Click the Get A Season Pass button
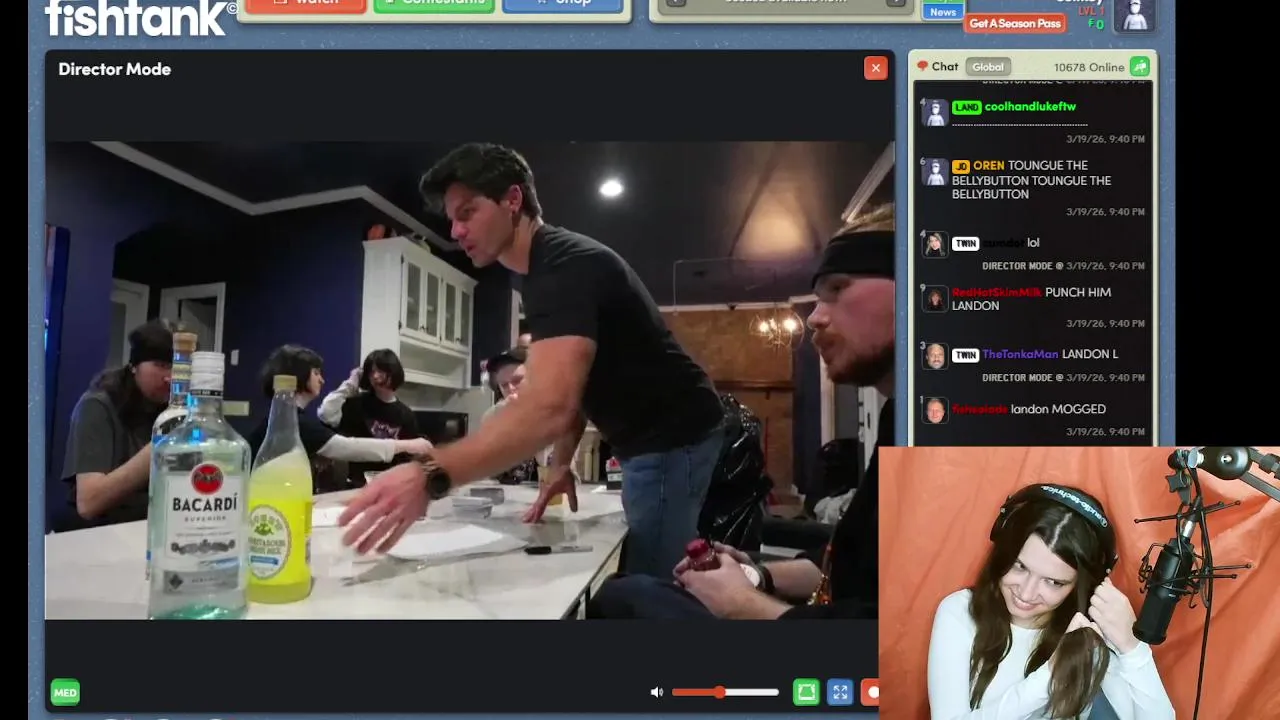 [1015, 23]
